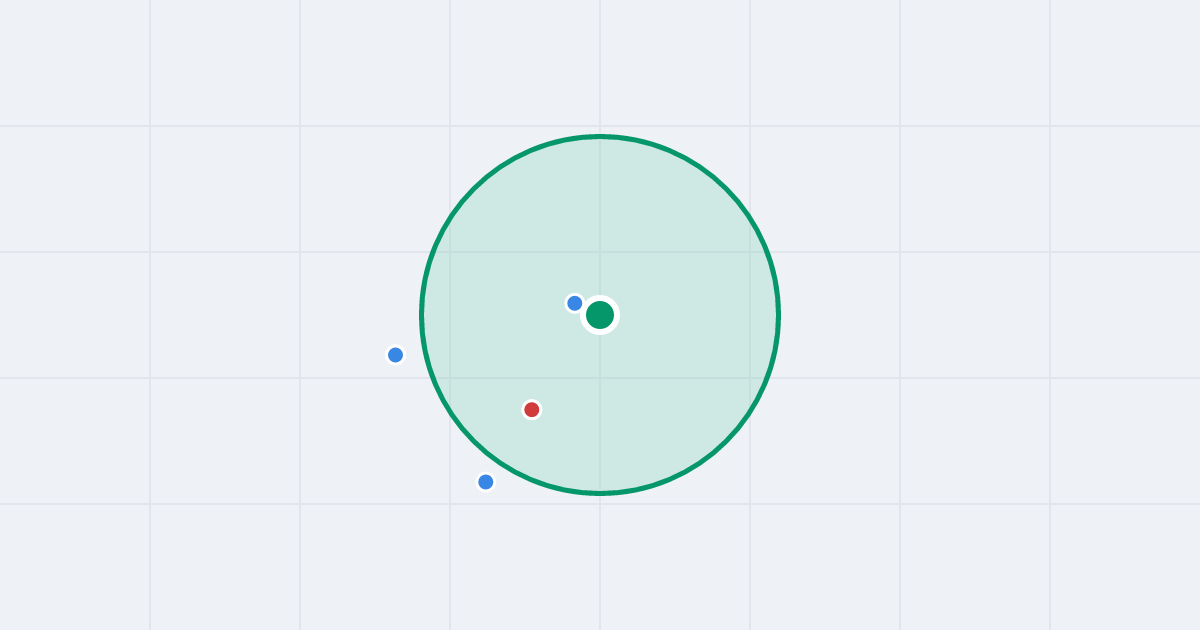The width and height of the screenshot is (1200, 630).
Task: Select the blue dot beside the green center
Action: tap(575, 303)
